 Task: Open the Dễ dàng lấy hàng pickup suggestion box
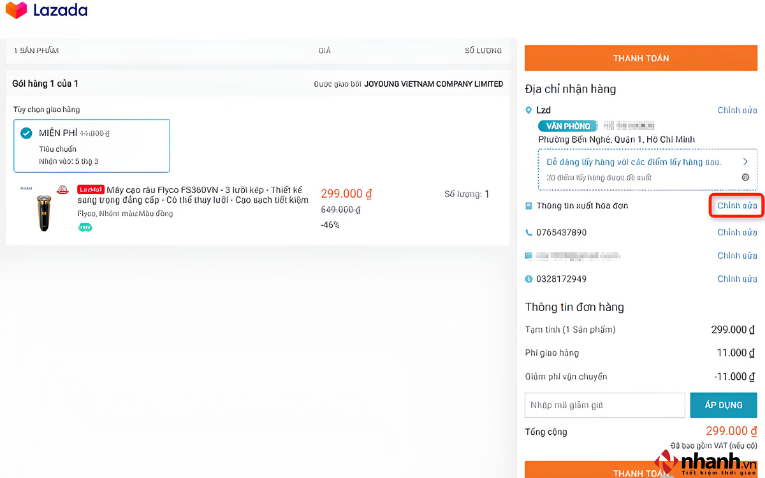point(647,169)
